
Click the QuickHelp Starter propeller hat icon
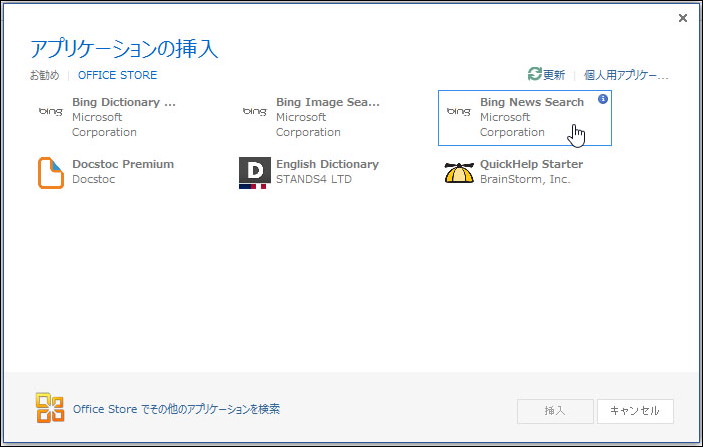click(459, 173)
